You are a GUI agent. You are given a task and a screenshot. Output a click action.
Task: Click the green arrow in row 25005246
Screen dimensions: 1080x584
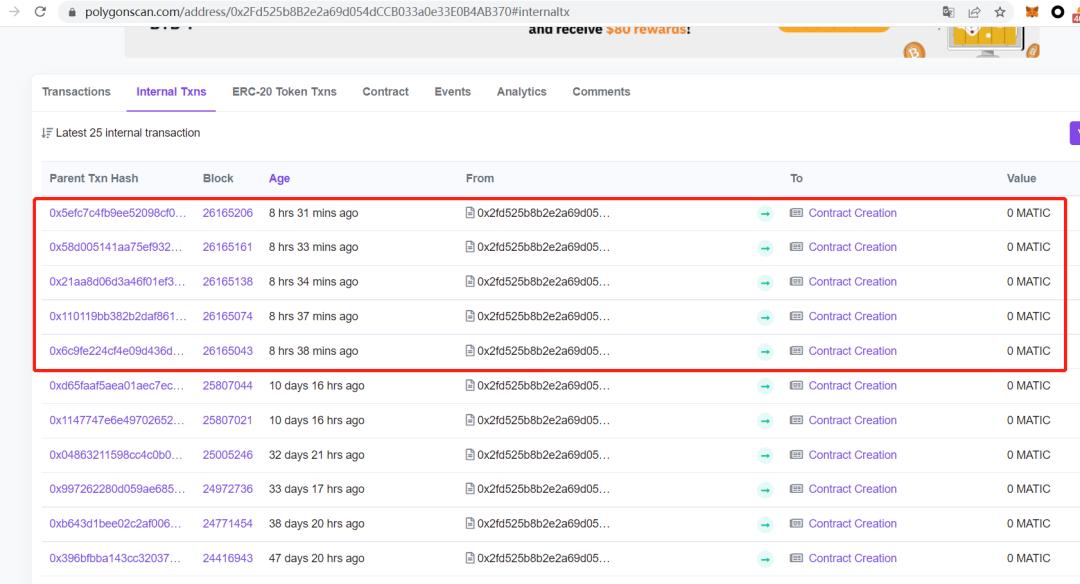[765, 456]
